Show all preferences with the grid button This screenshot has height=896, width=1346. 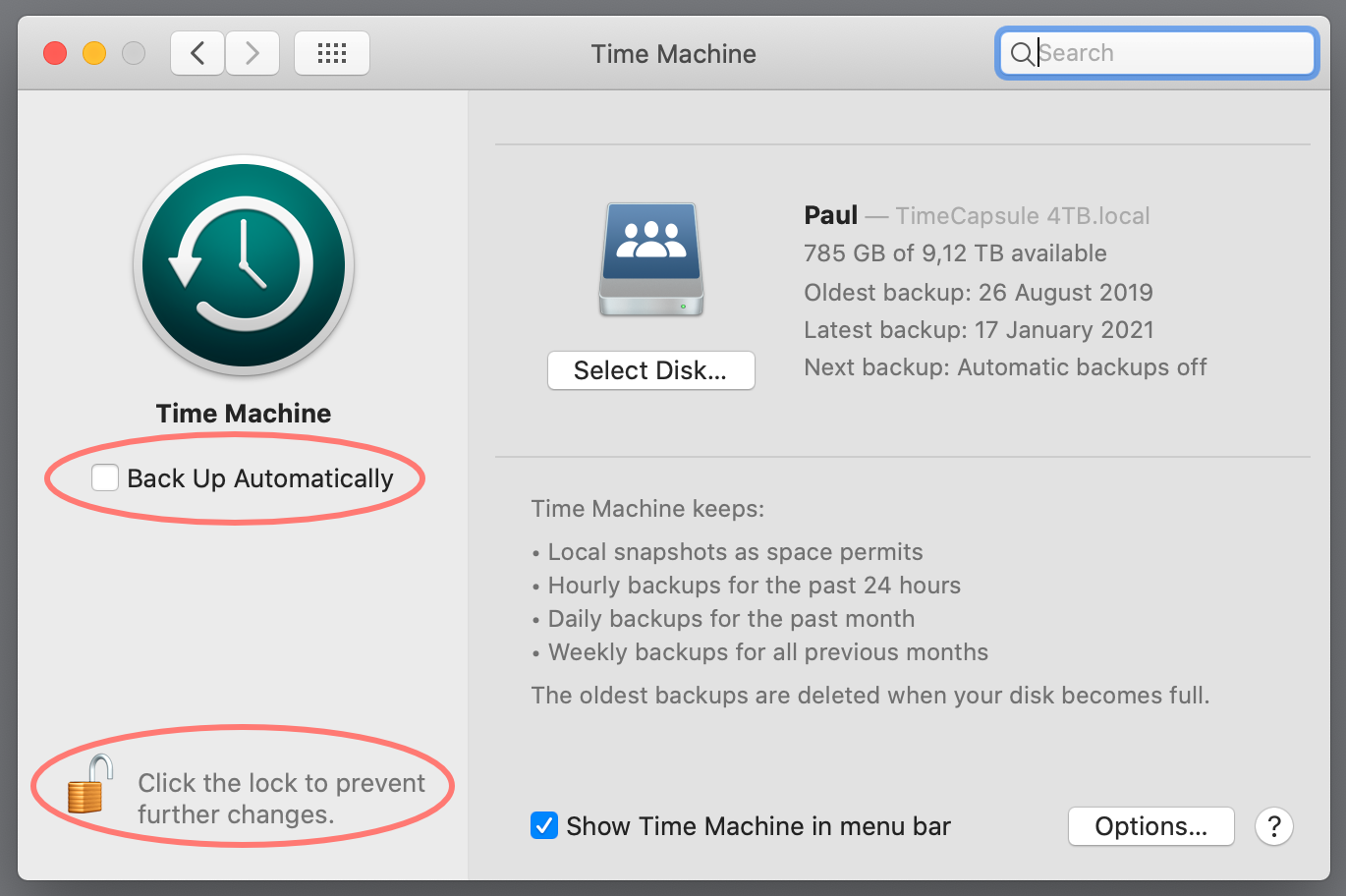(x=332, y=53)
